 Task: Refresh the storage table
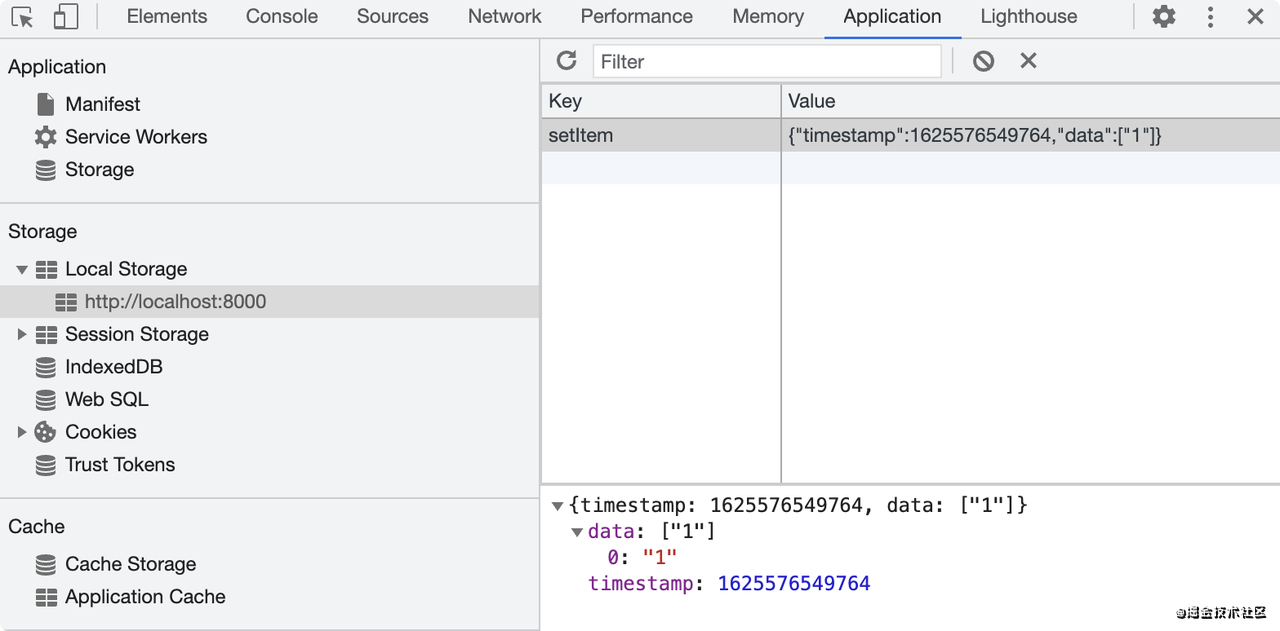(x=567, y=61)
